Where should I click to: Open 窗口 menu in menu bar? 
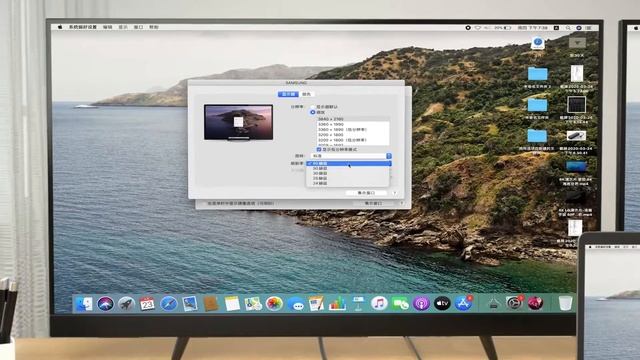click(138, 27)
